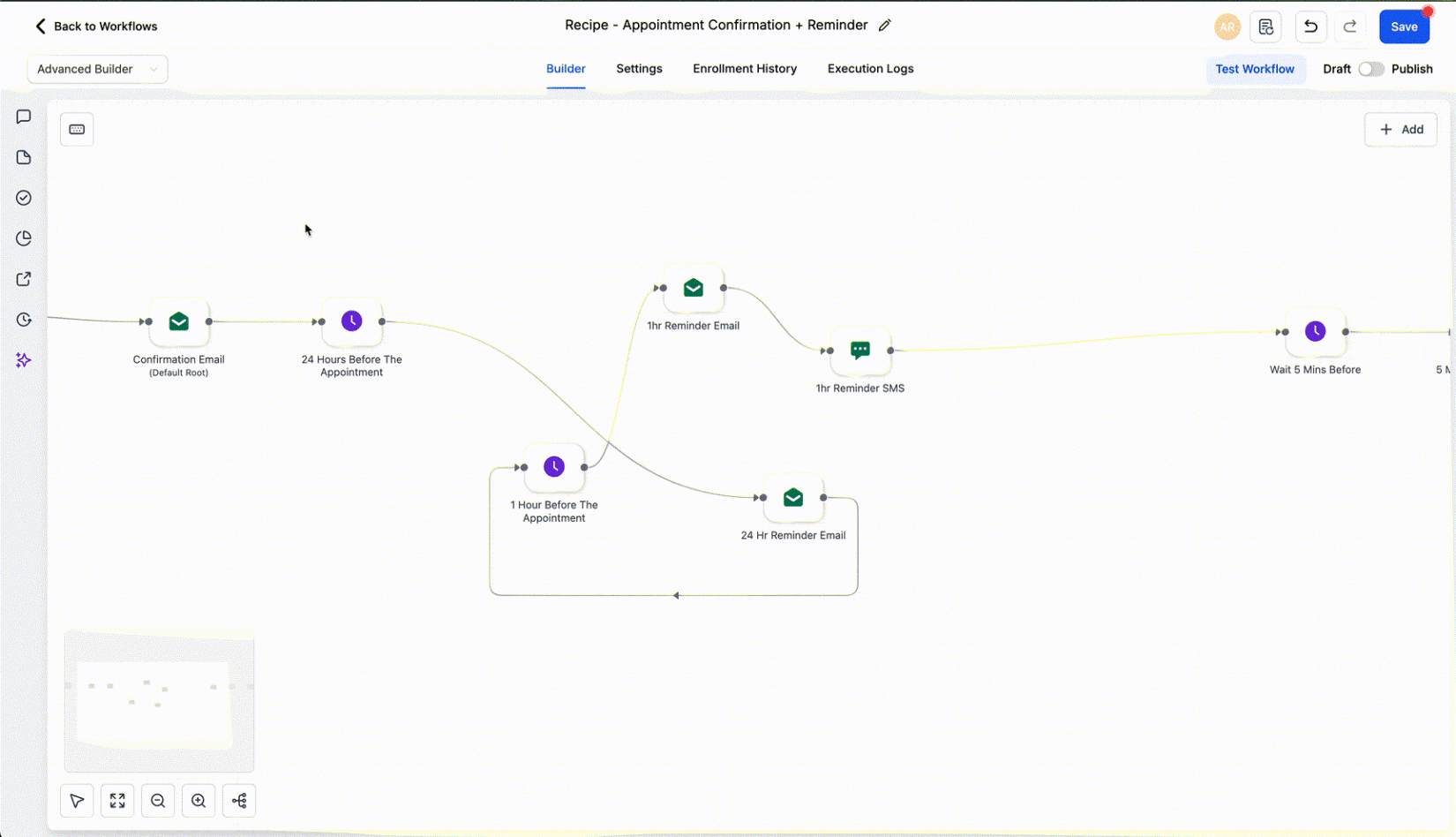
Task: Switch to the Execution Logs tab
Action: [x=870, y=69]
